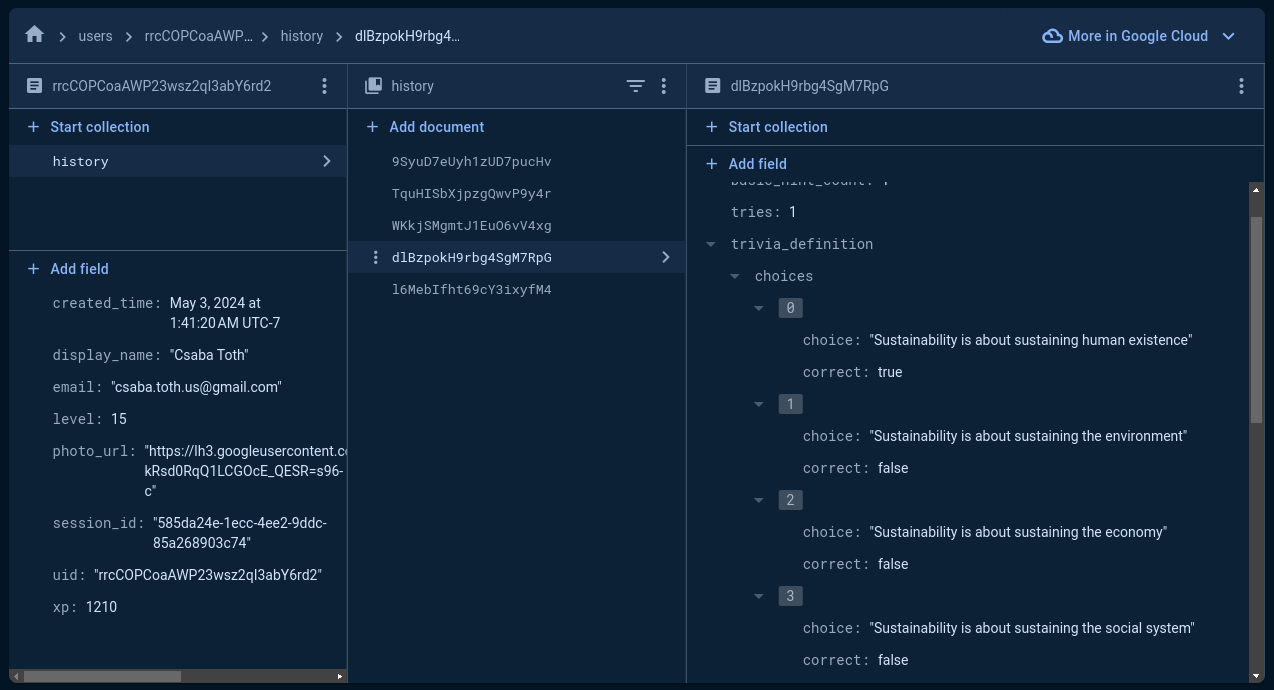Screen dimensions: 1274x690
Task: Click the choice "sustaining the economy" value
Action: [x=1018, y=532]
